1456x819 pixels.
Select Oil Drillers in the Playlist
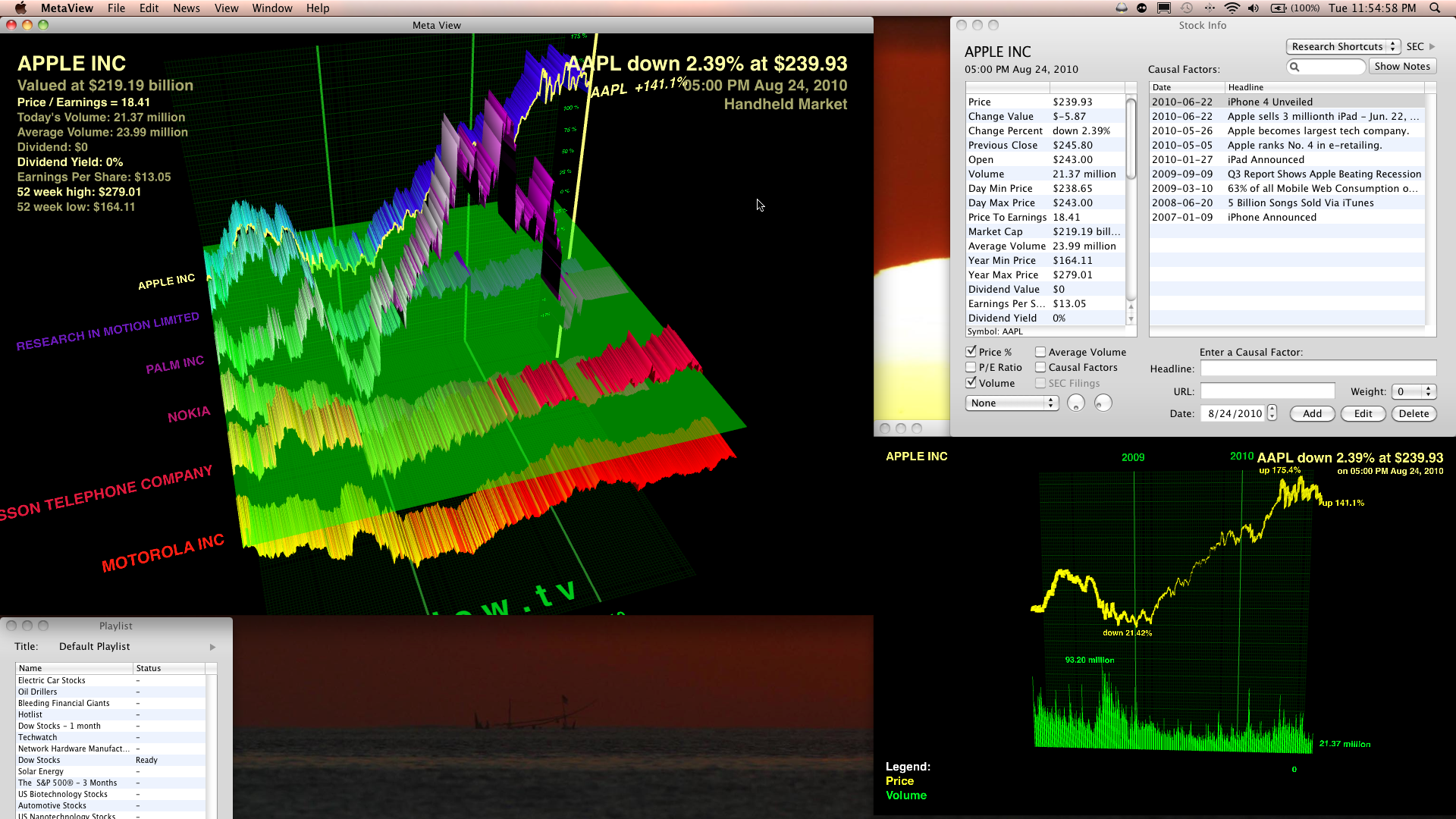coord(111,692)
